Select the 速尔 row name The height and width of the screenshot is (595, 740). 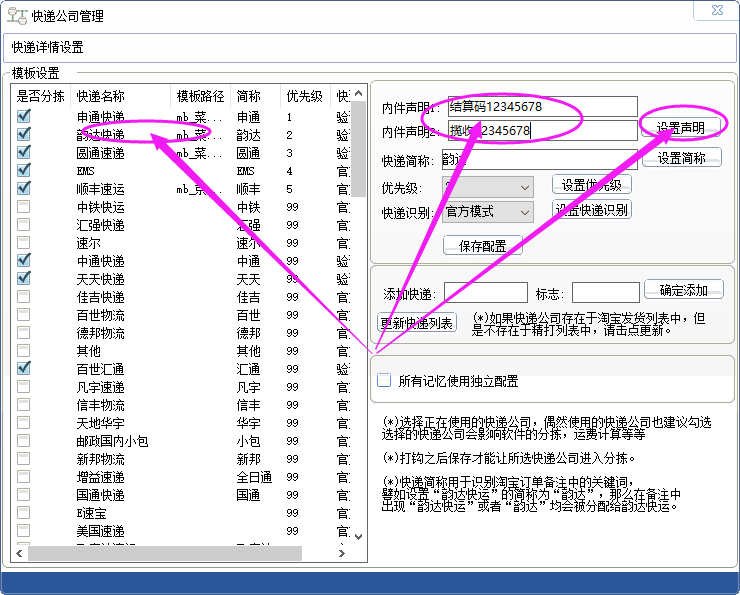pyautogui.click(x=89, y=243)
